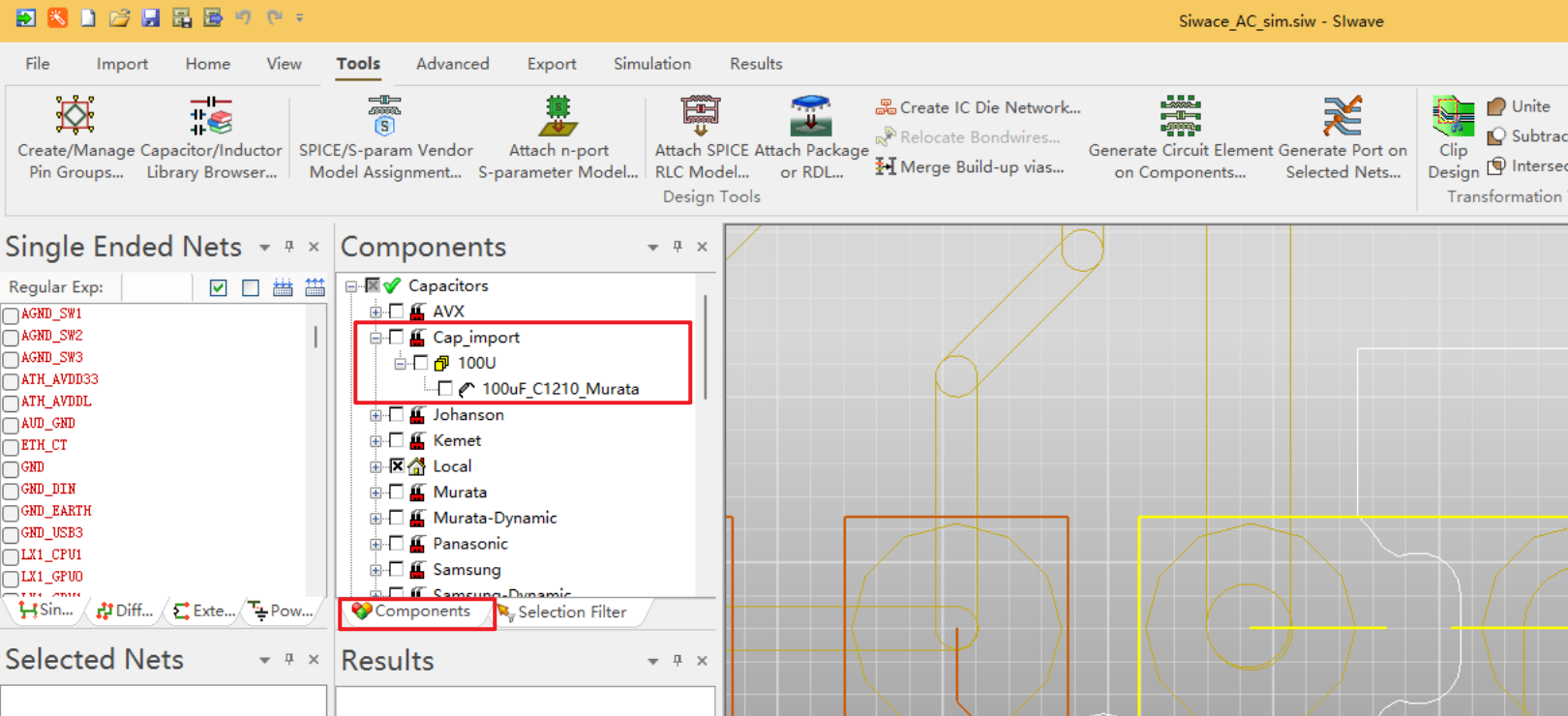Click Attach n-port S-parameter Model
The image size is (1568, 716).
558,137
